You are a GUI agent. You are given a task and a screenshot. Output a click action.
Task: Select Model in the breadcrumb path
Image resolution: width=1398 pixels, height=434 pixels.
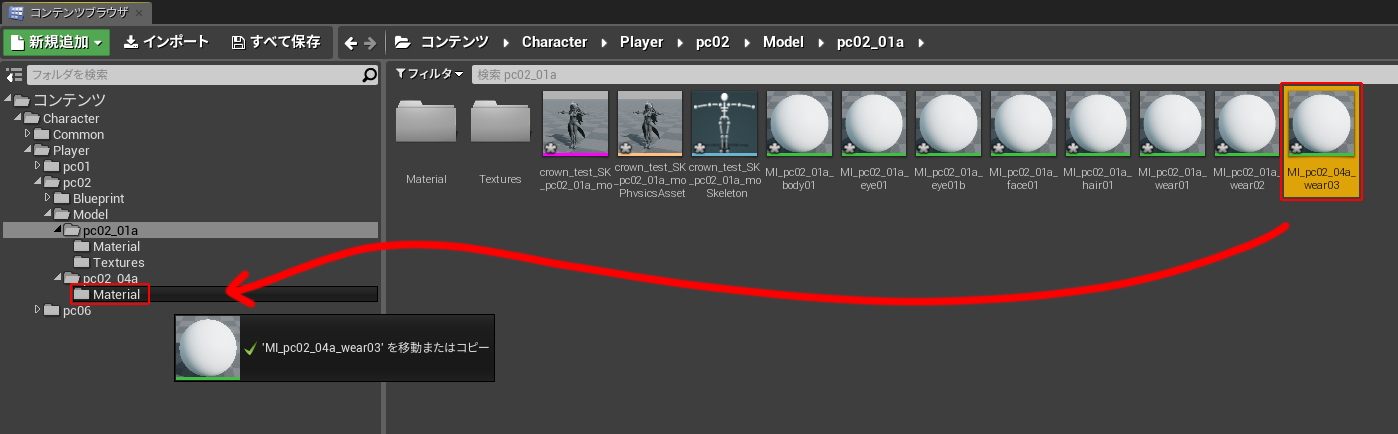pos(783,42)
